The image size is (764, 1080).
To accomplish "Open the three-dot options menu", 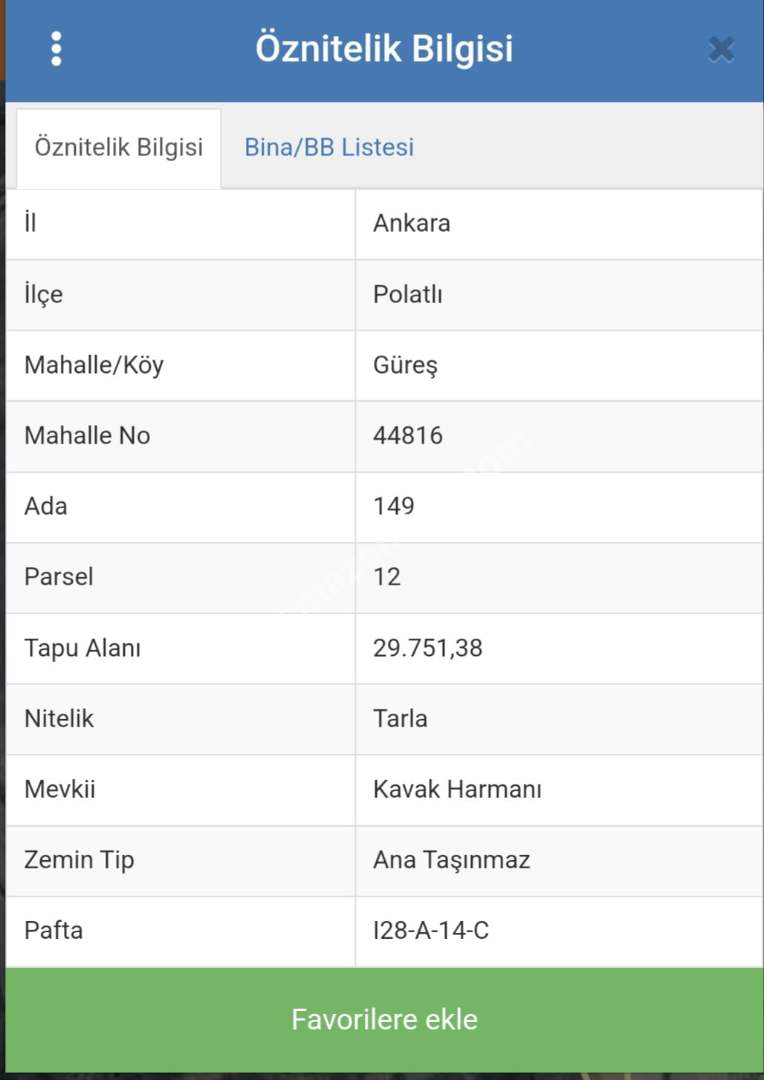I will [56, 49].
